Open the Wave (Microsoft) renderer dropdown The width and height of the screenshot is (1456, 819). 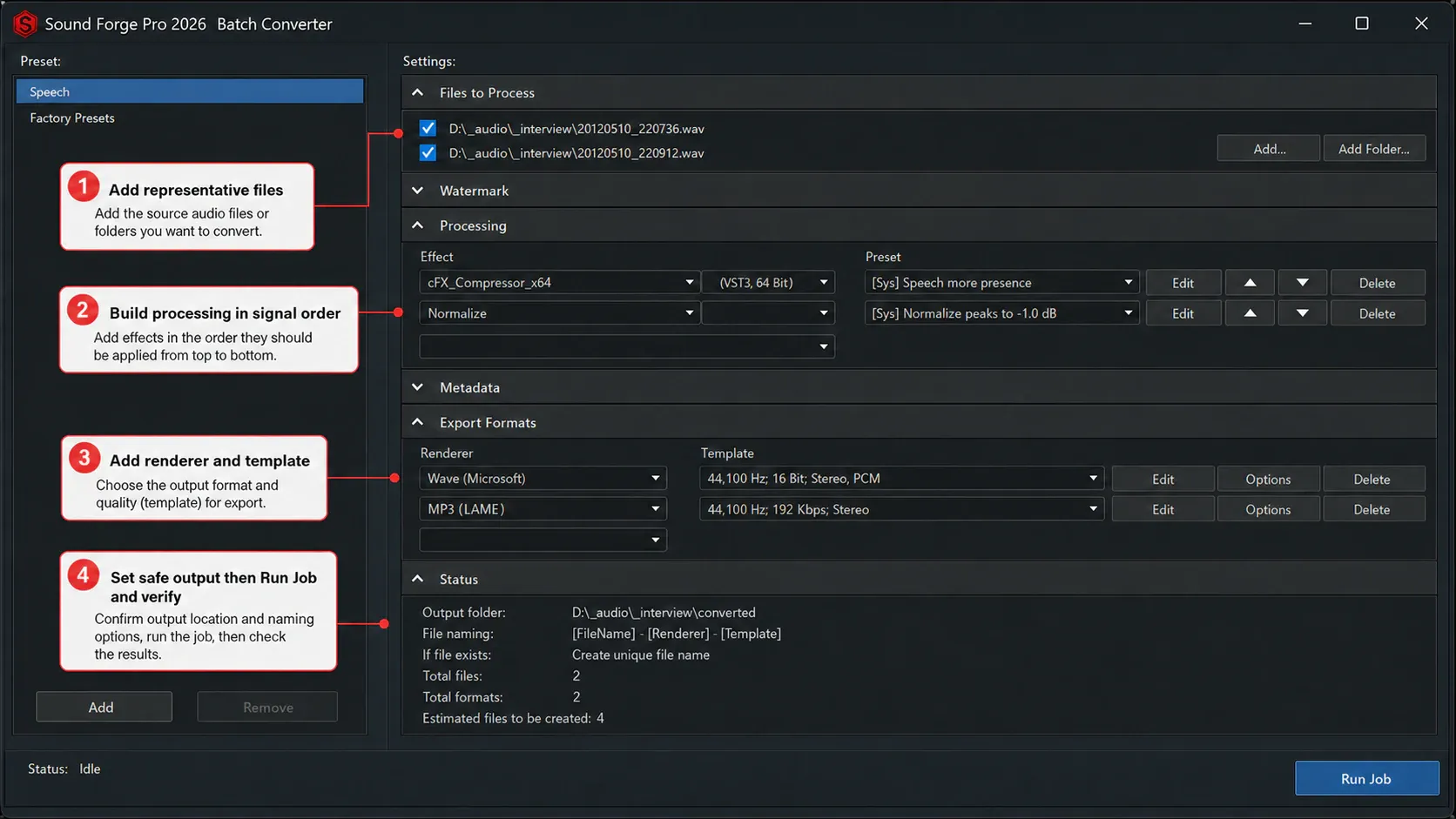point(543,479)
